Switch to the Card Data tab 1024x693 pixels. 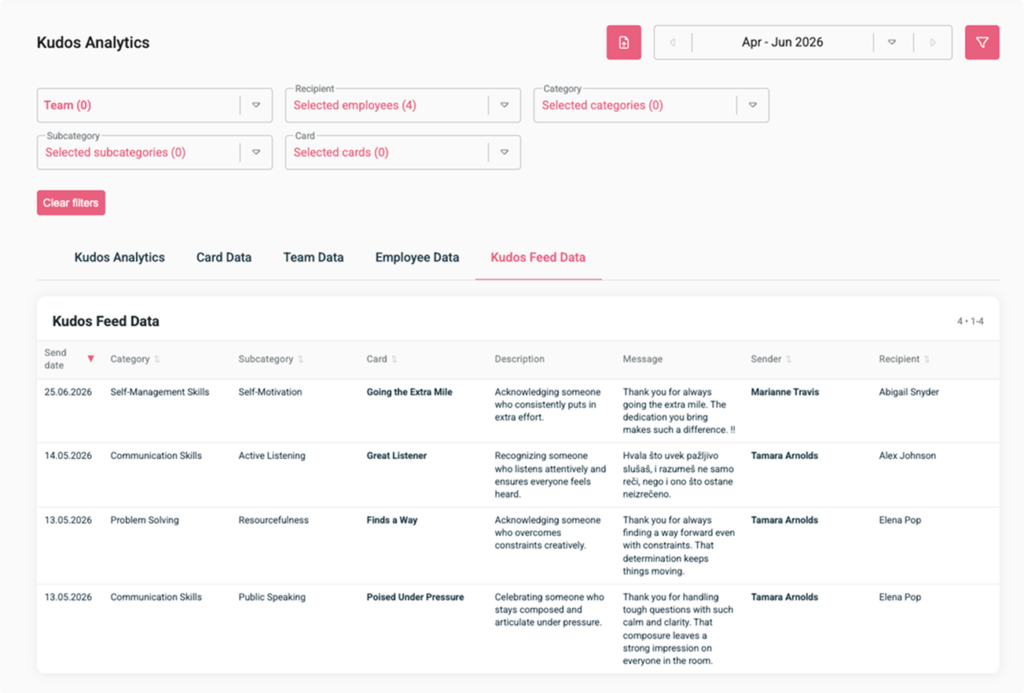coord(224,257)
